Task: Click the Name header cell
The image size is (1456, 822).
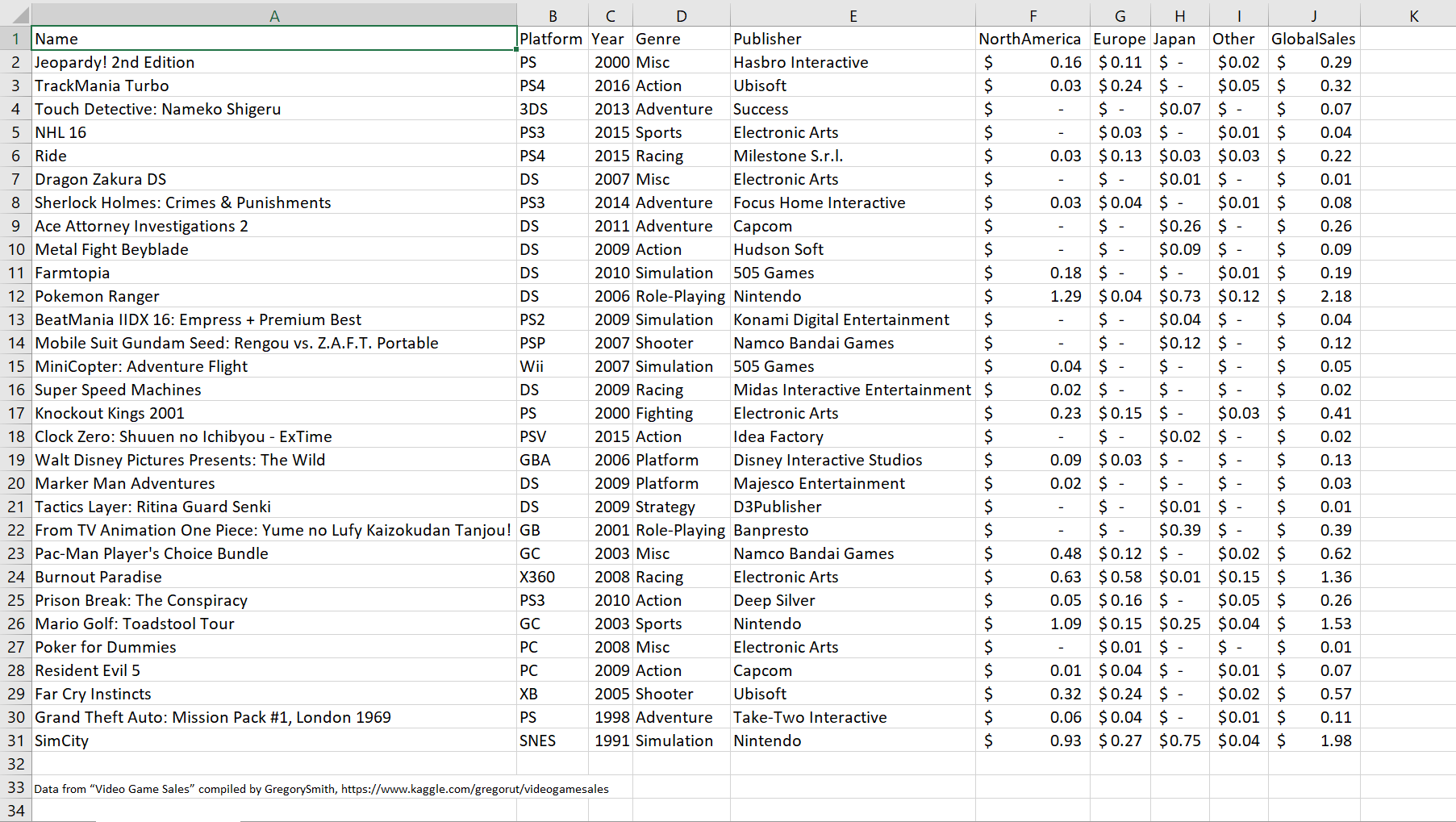Action: [274, 39]
